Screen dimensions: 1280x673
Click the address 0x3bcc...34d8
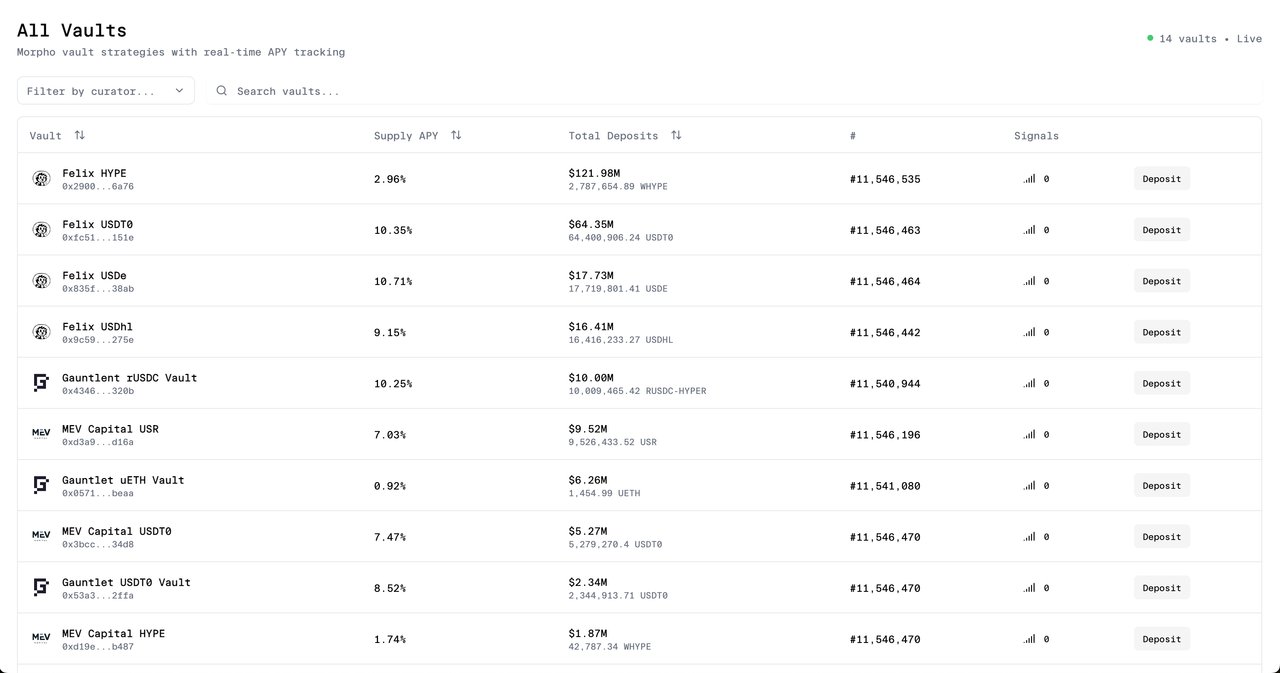(x=98, y=544)
